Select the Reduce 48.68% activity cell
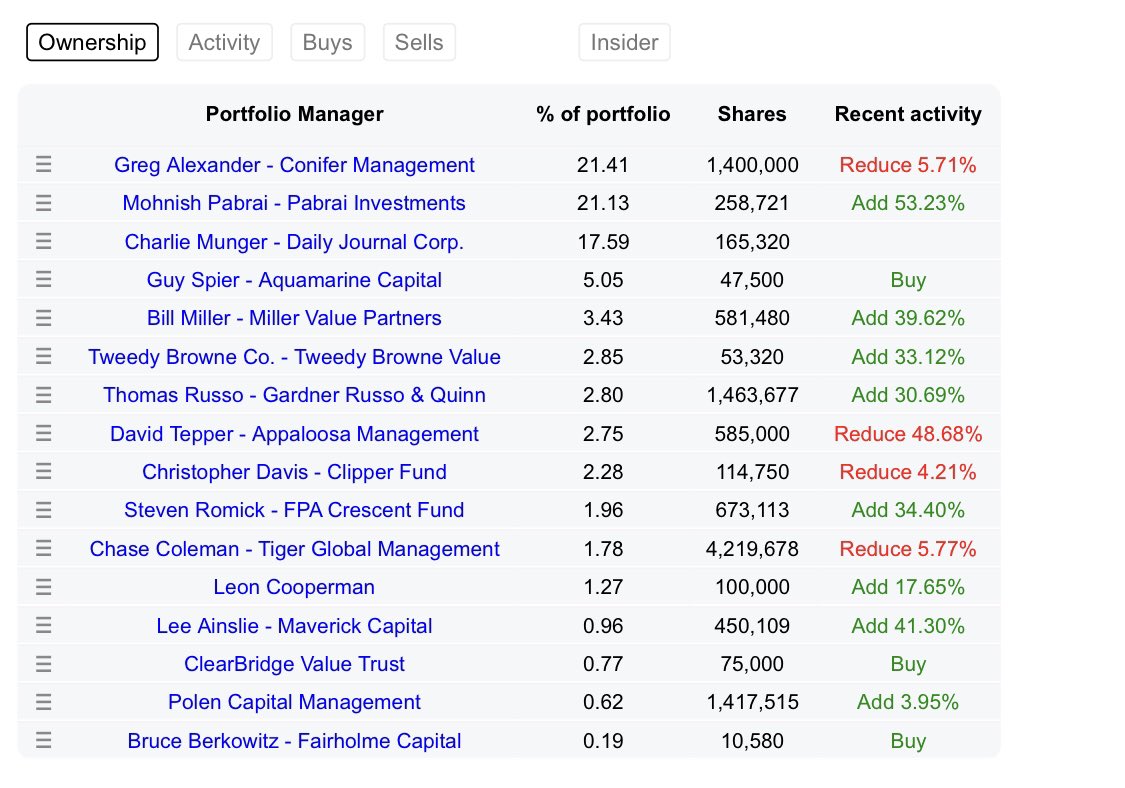This screenshot has width=1125, height=788. click(908, 433)
